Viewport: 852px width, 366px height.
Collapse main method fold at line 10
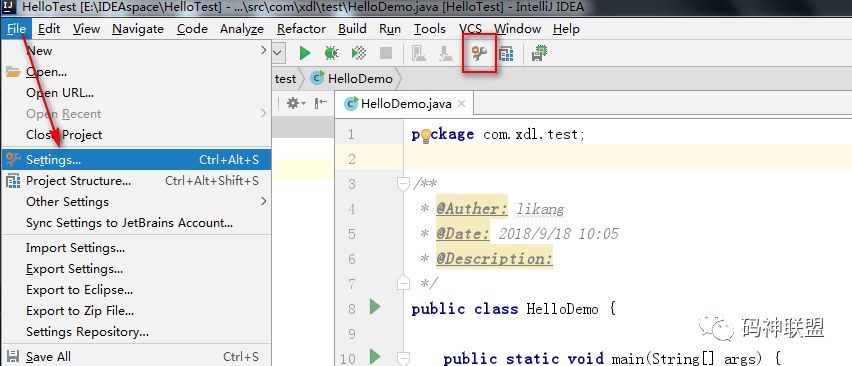point(403,358)
